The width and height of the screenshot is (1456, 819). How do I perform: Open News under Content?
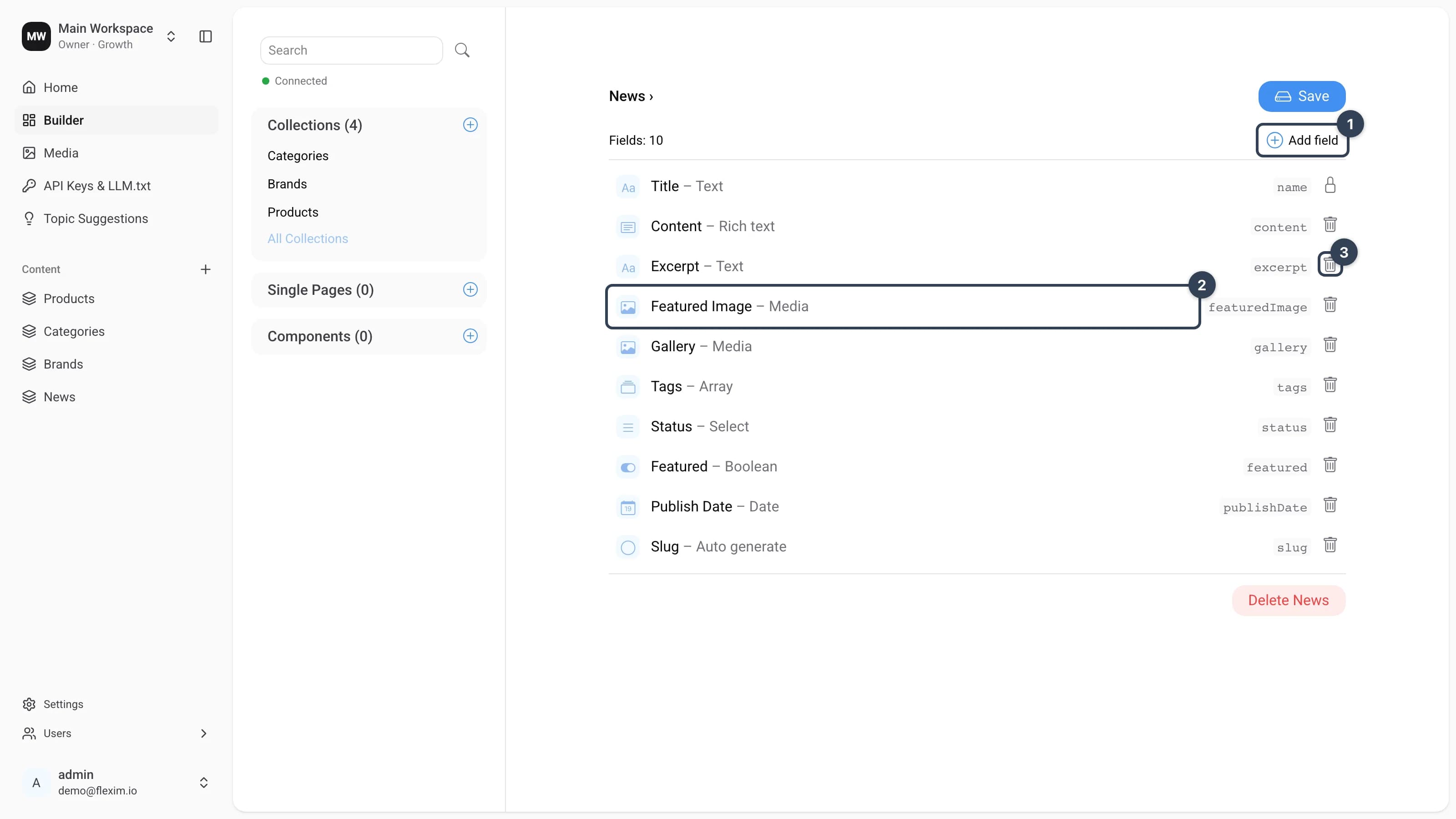(x=116, y=397)
